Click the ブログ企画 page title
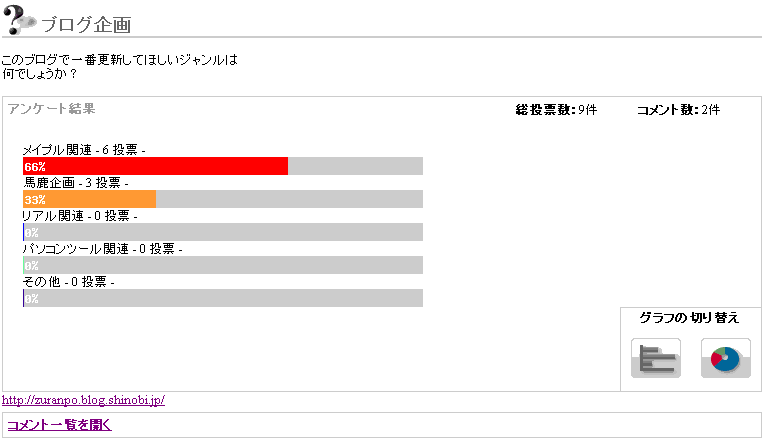Image resolution: width=764 pixels, height=439 pixels. tap(85, 25)
